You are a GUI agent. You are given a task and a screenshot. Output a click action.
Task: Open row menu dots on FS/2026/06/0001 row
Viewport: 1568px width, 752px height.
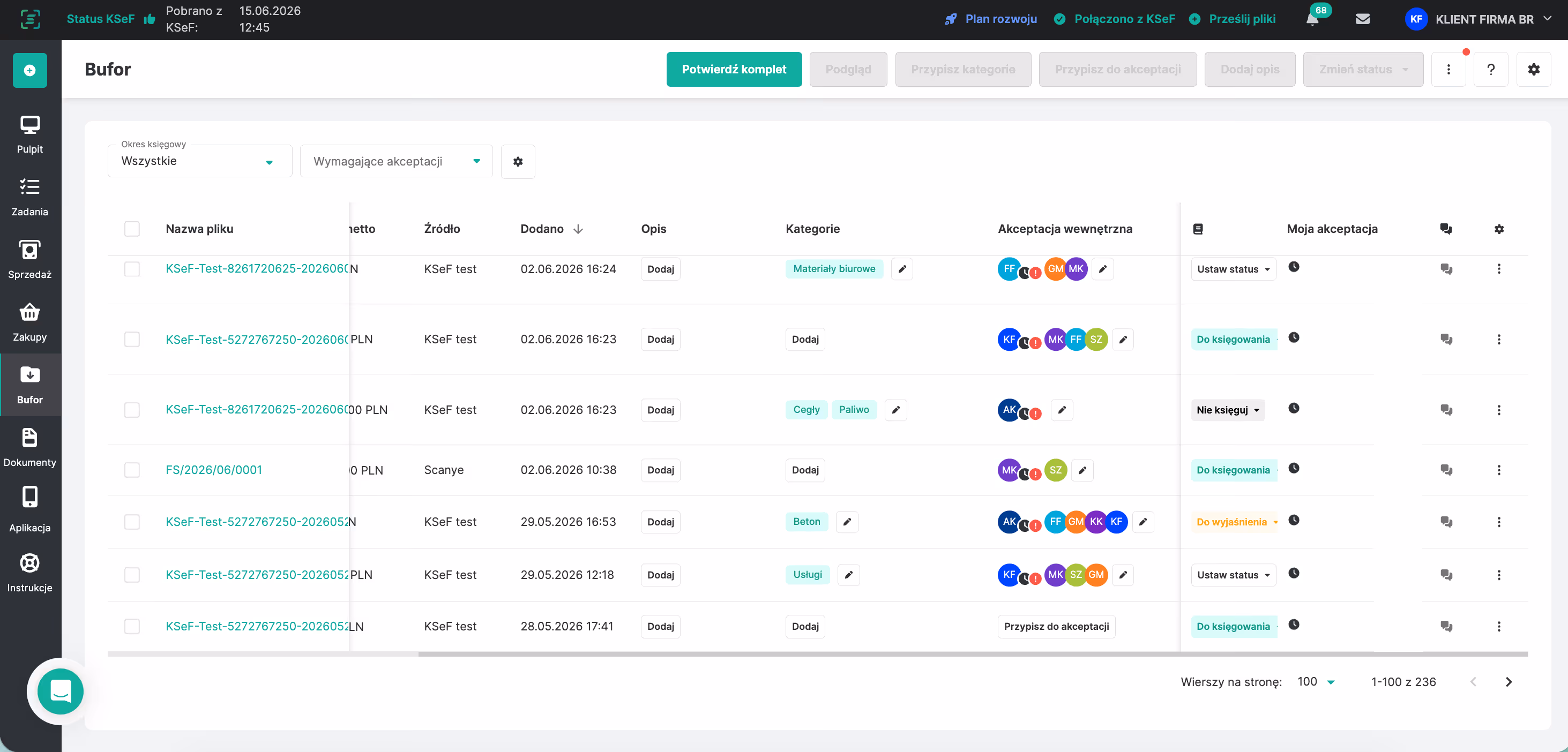click(x=1499, y=470)
